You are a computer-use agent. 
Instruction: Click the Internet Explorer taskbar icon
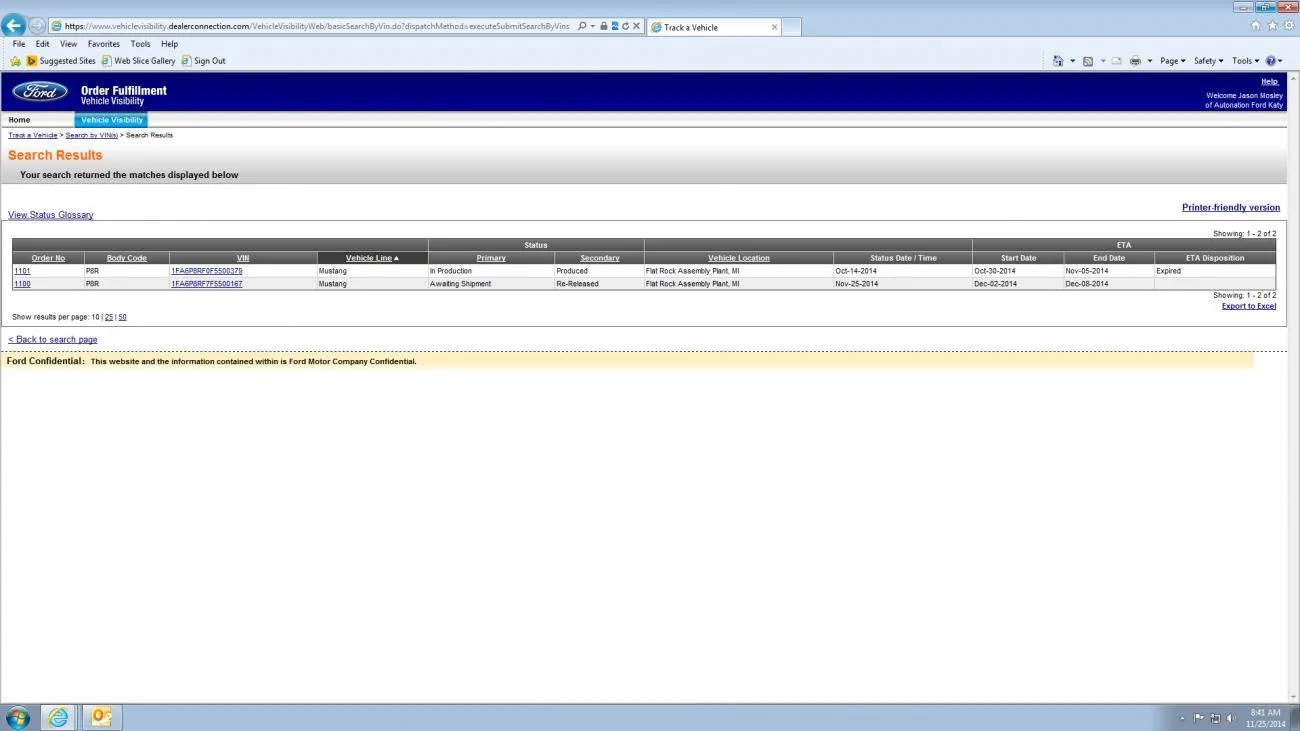59,717
